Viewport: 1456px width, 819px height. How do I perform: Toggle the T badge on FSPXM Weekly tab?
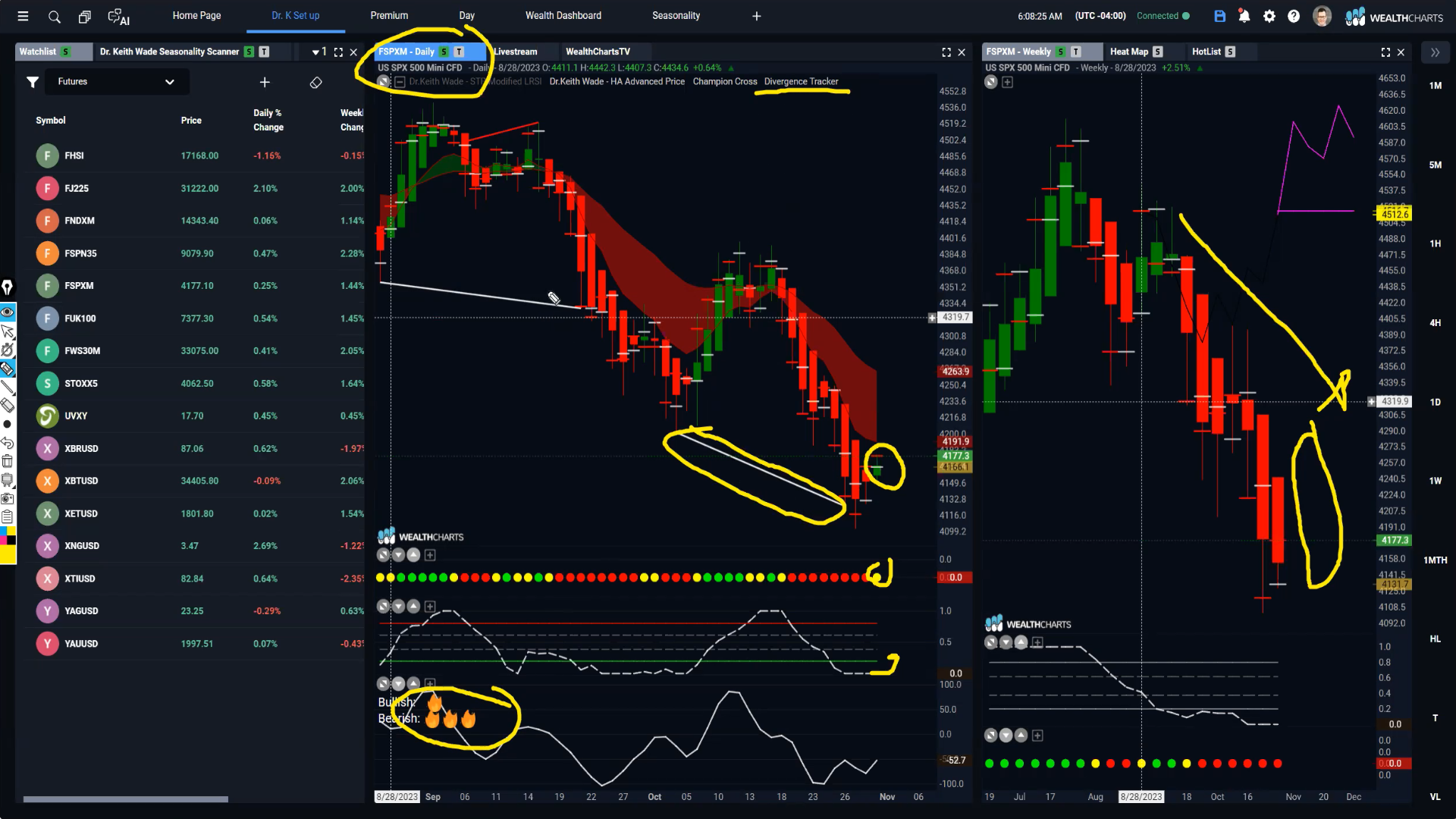(x=1075, y=52)
